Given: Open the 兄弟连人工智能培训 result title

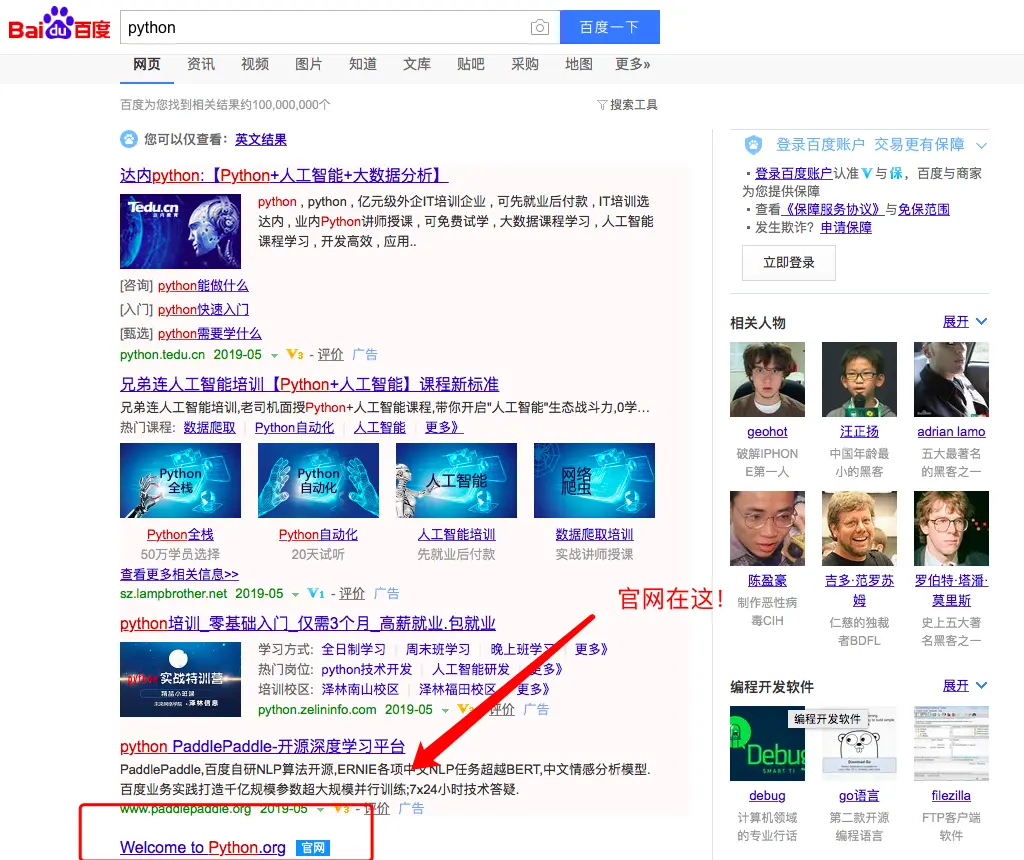Looking at the screenshot, I should pyautogui.click(x=310, y=385).
